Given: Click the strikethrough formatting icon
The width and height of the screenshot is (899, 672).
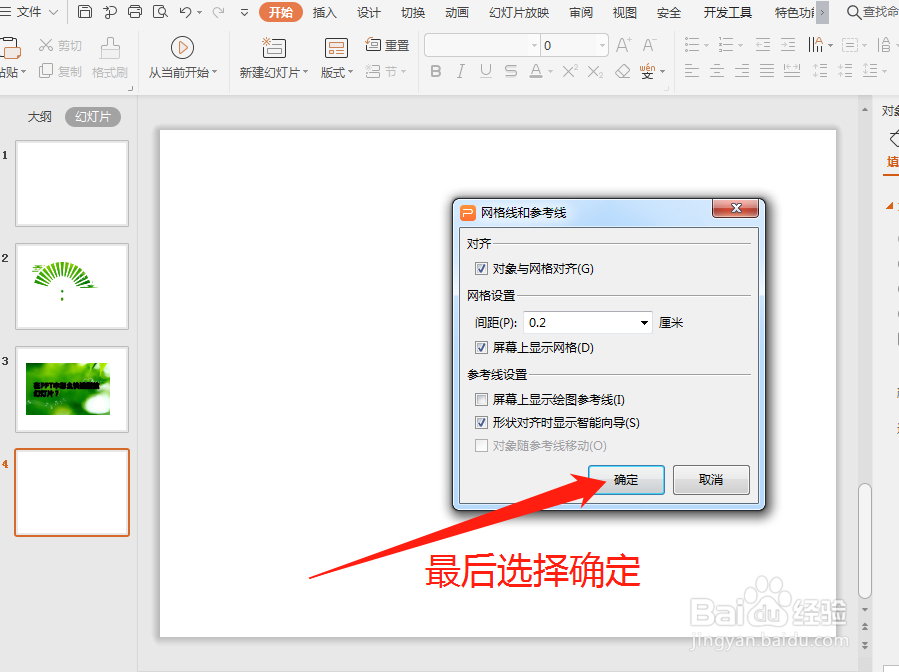Looking at the screenshot, I should tap(510, 71).
